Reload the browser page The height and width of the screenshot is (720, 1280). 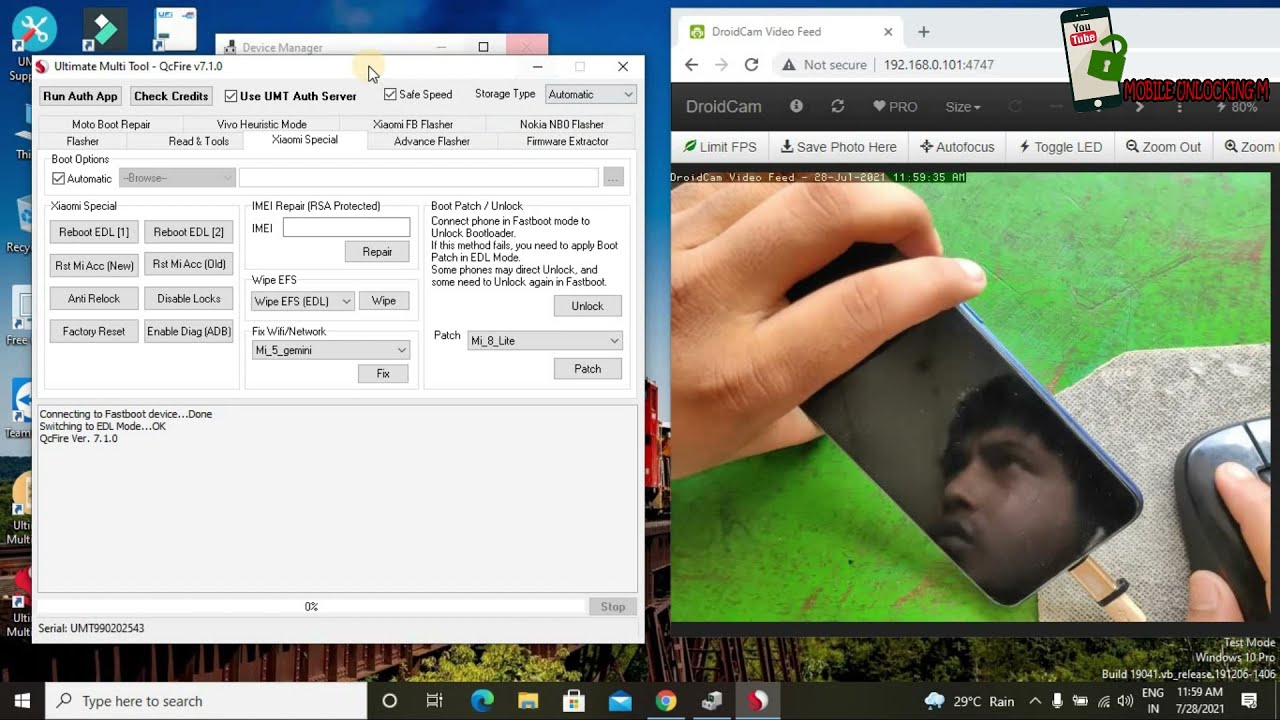(751, 64)
